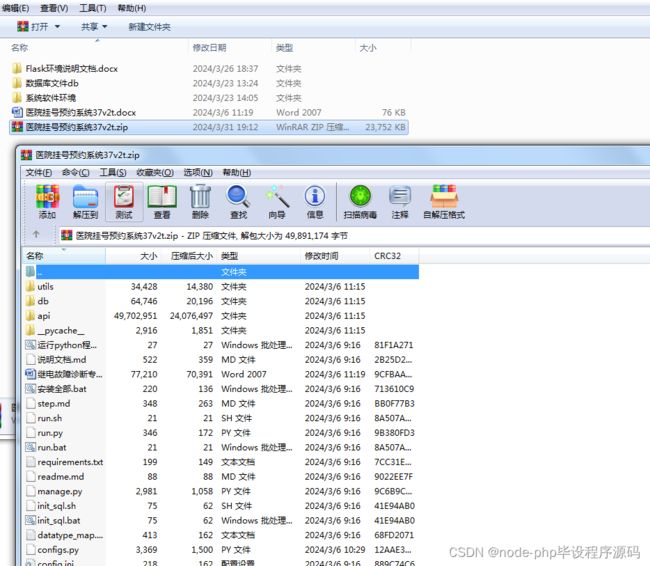Click the Explorer 新建文件夹 button

click(x=149, y=27)
